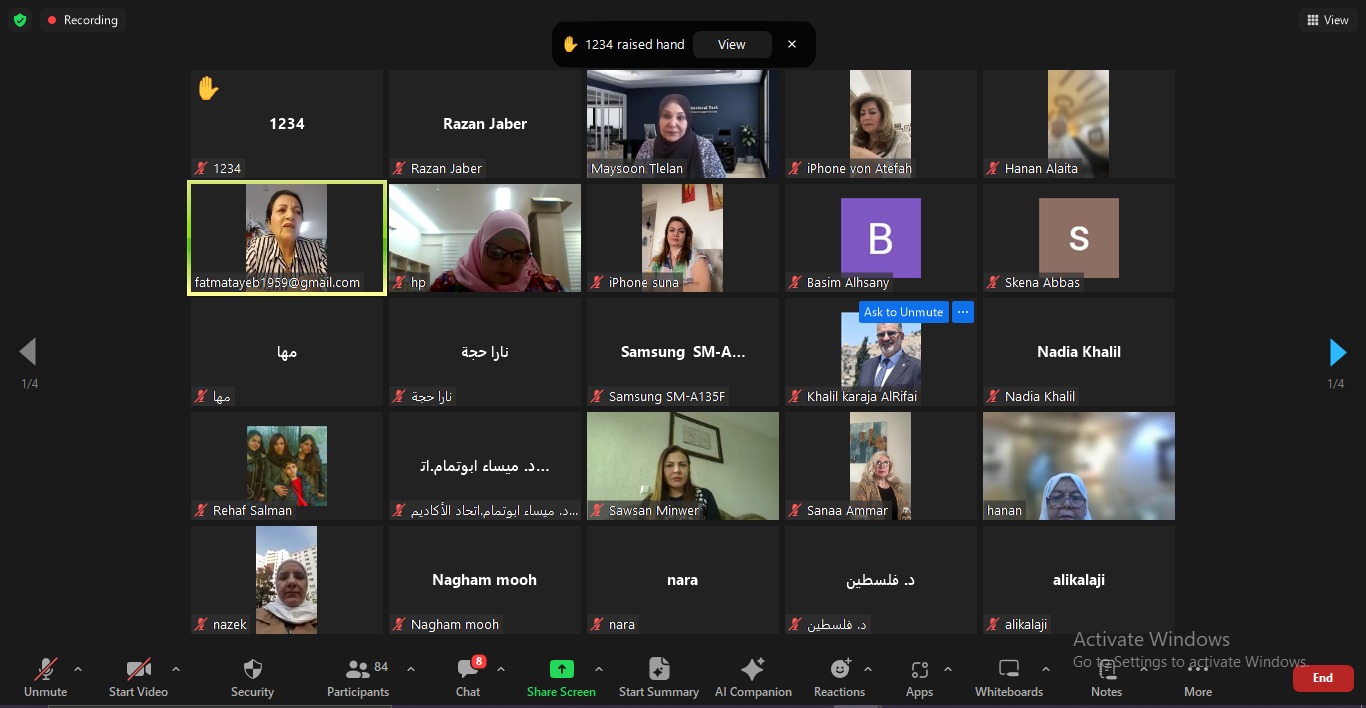Expand audio options arrow beside Unmute
Image resolution: width=1366 pixels, height=708 pixels.
(78, 669)
